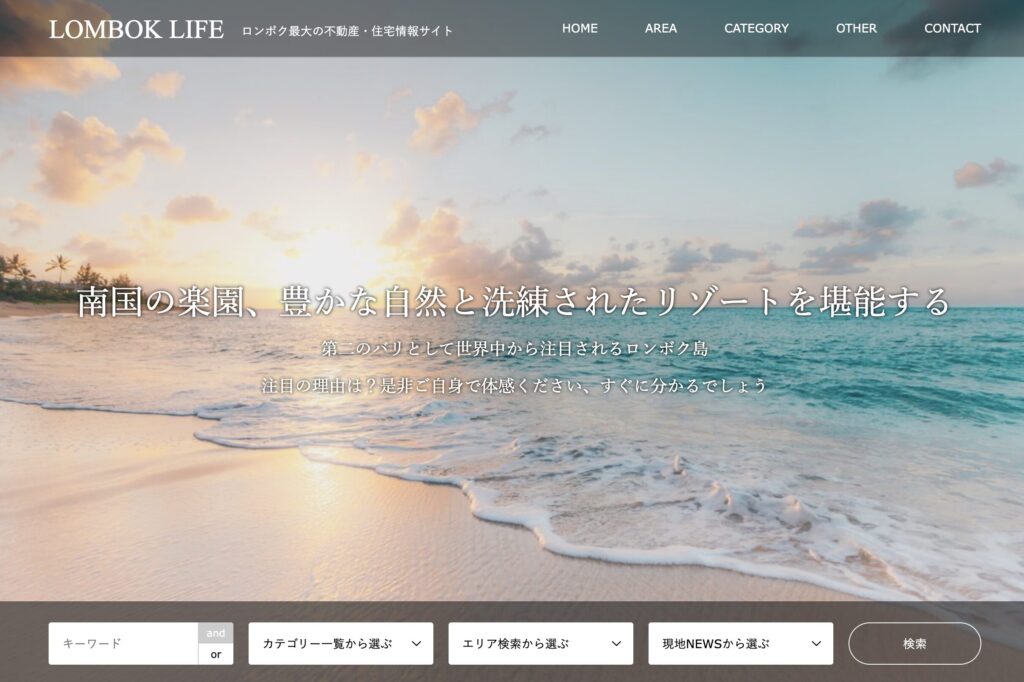
Task: Open the OTHER menu item
Action: coord(856,28)
